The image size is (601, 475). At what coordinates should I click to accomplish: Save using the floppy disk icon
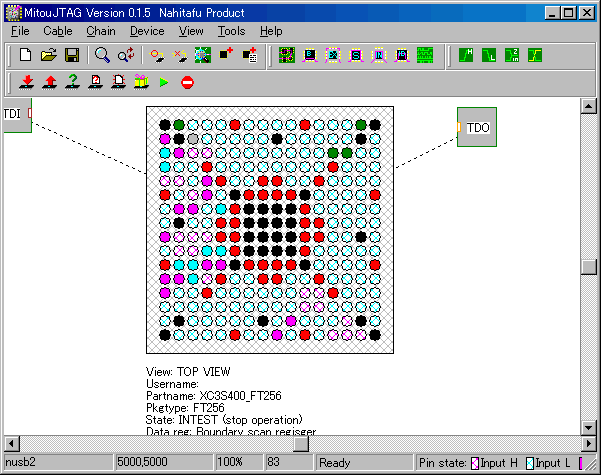(x=71, y=55)
